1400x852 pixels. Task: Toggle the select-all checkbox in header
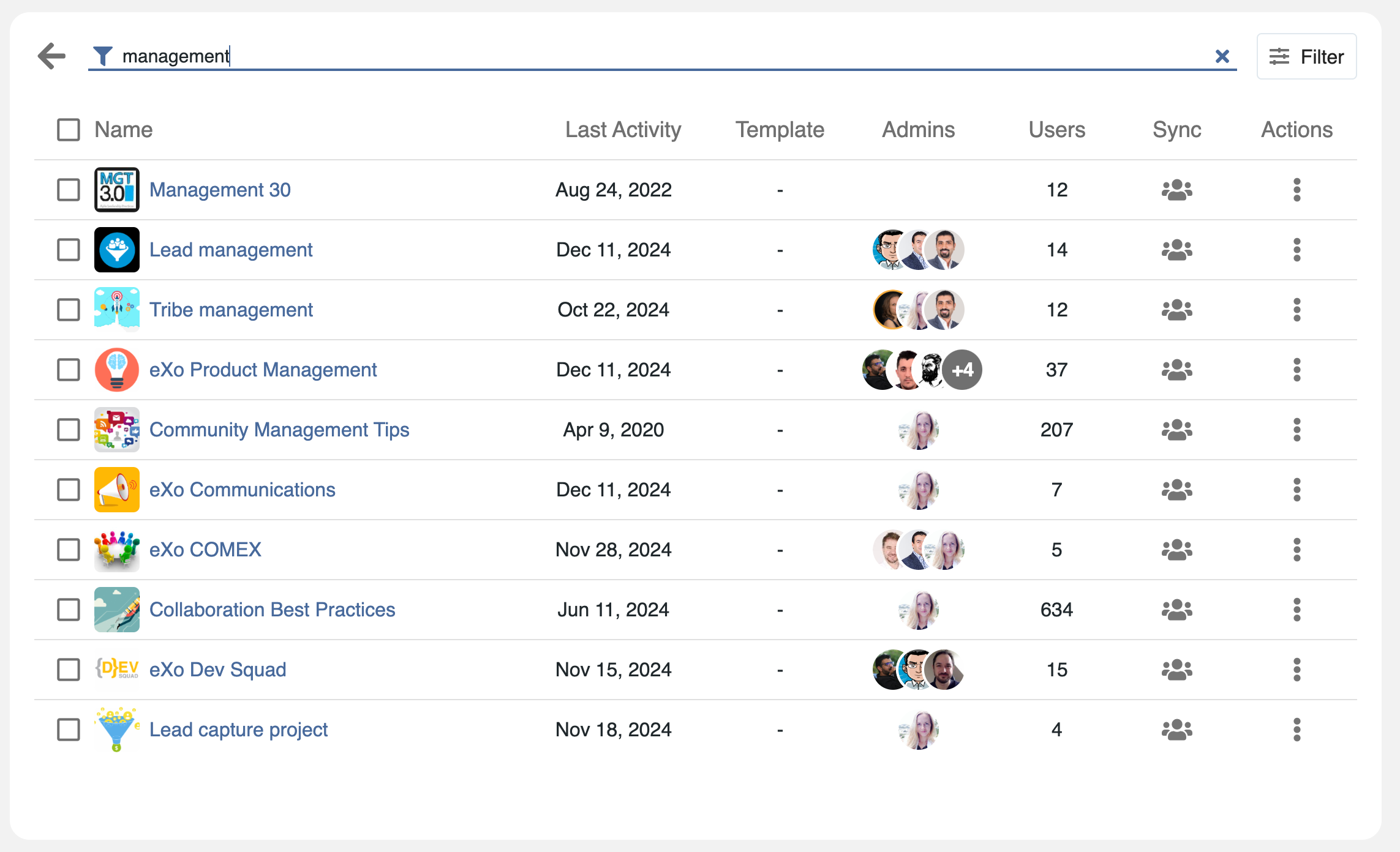69,130
